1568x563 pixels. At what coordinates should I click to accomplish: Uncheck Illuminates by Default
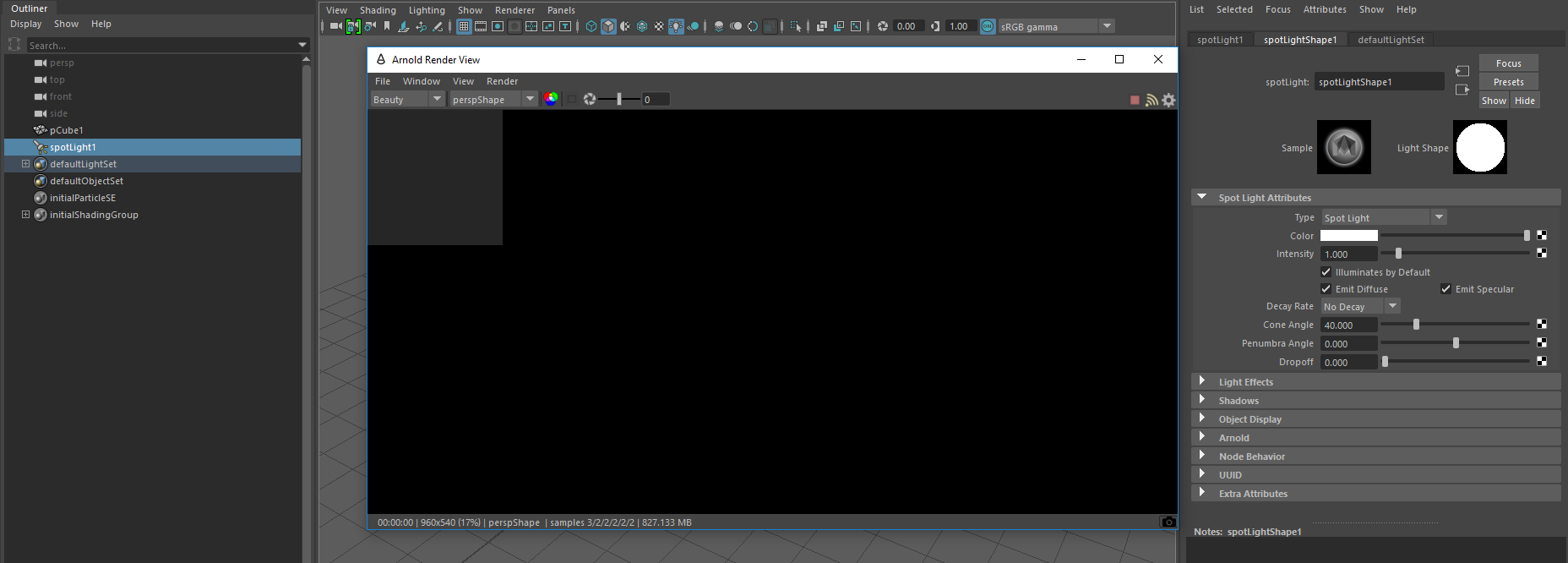pos(1326,272)
